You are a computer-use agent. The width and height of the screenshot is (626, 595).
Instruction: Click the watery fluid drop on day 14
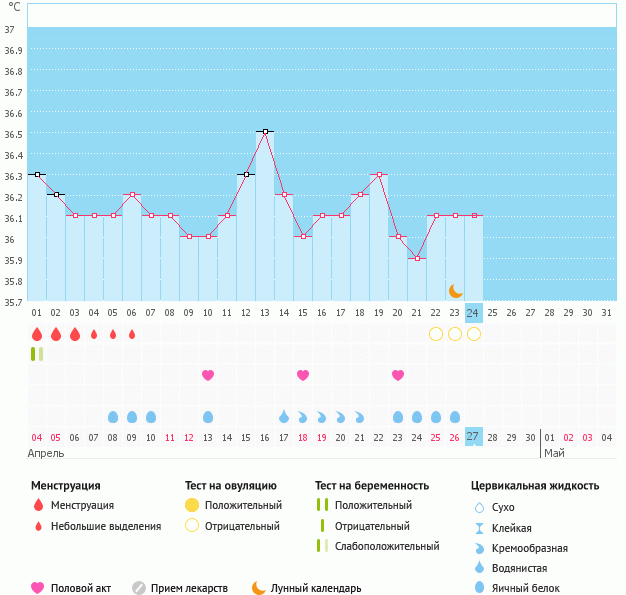tap(284, 417)
